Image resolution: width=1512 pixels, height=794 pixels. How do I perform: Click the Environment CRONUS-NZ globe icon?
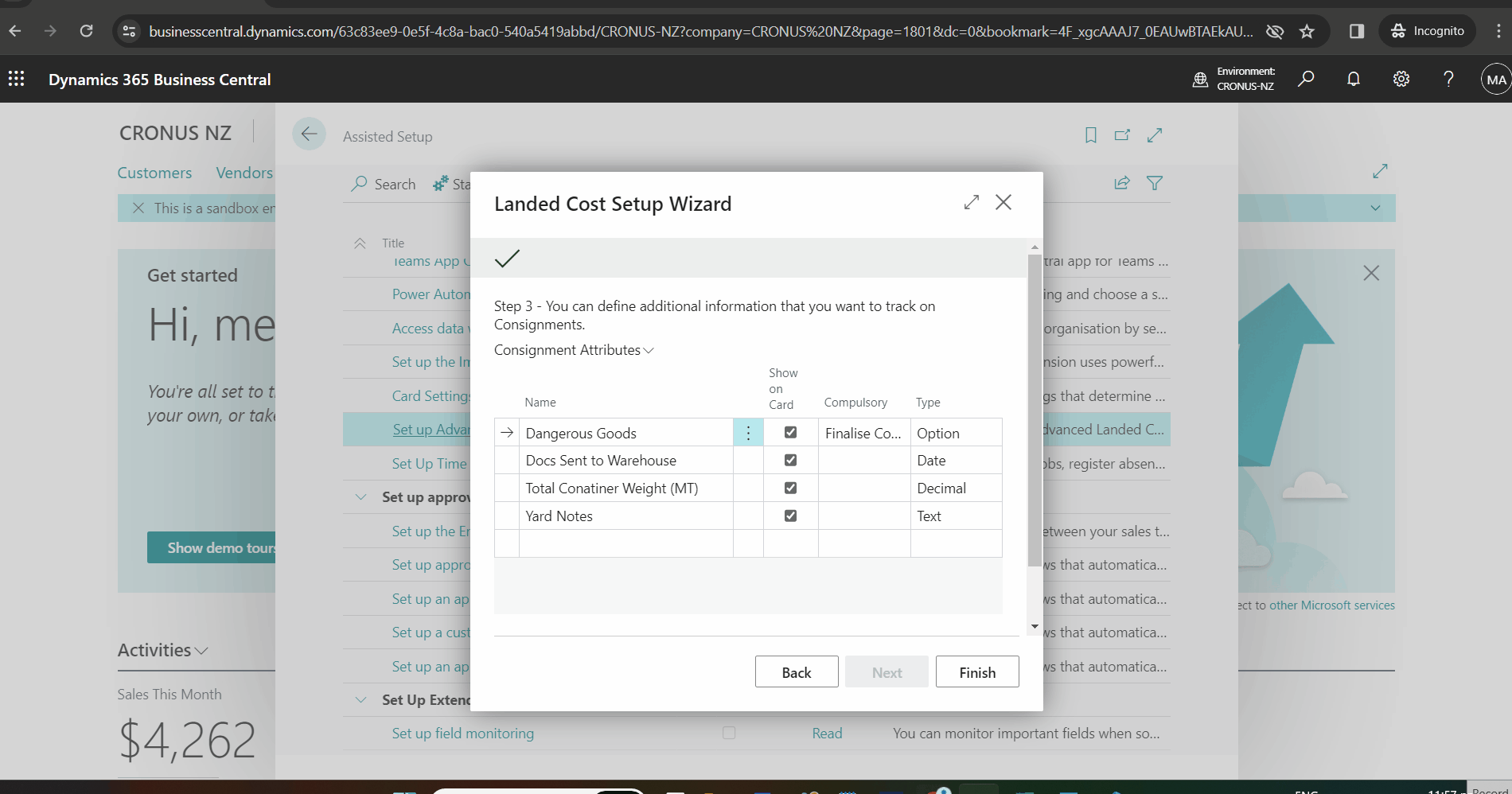pos(1200,79)
